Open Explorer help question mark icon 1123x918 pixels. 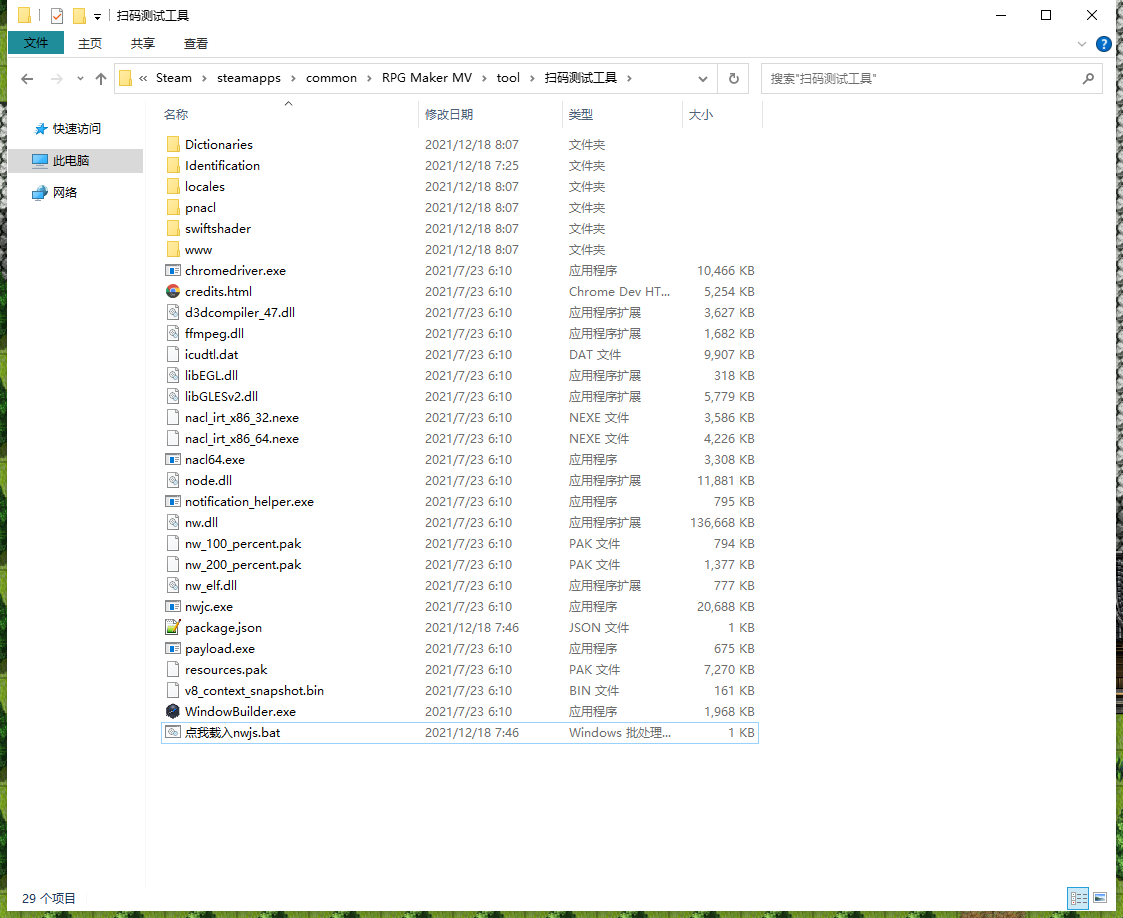point(1104,44)
